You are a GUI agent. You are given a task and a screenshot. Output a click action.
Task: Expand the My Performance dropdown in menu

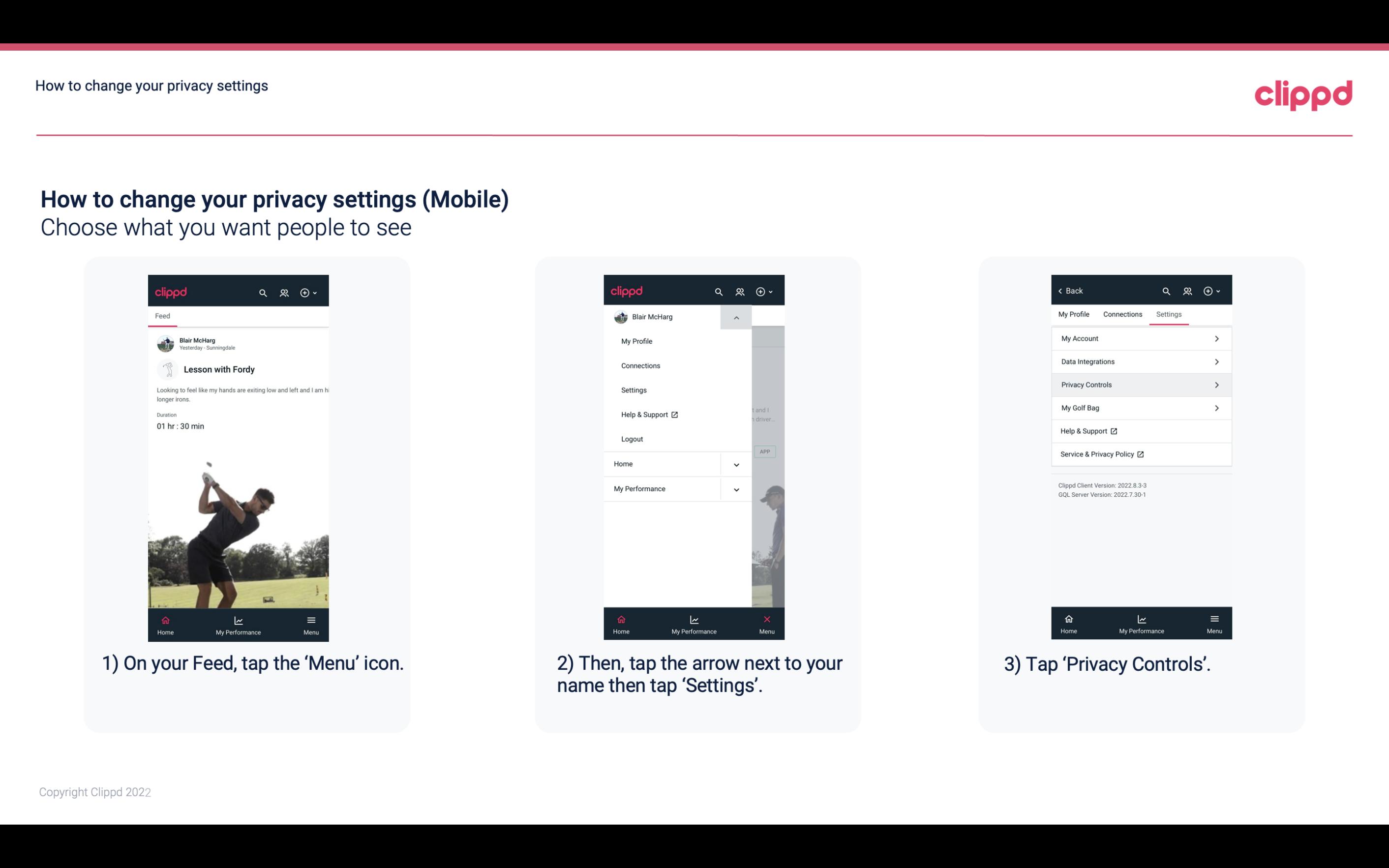click(736, 489)
